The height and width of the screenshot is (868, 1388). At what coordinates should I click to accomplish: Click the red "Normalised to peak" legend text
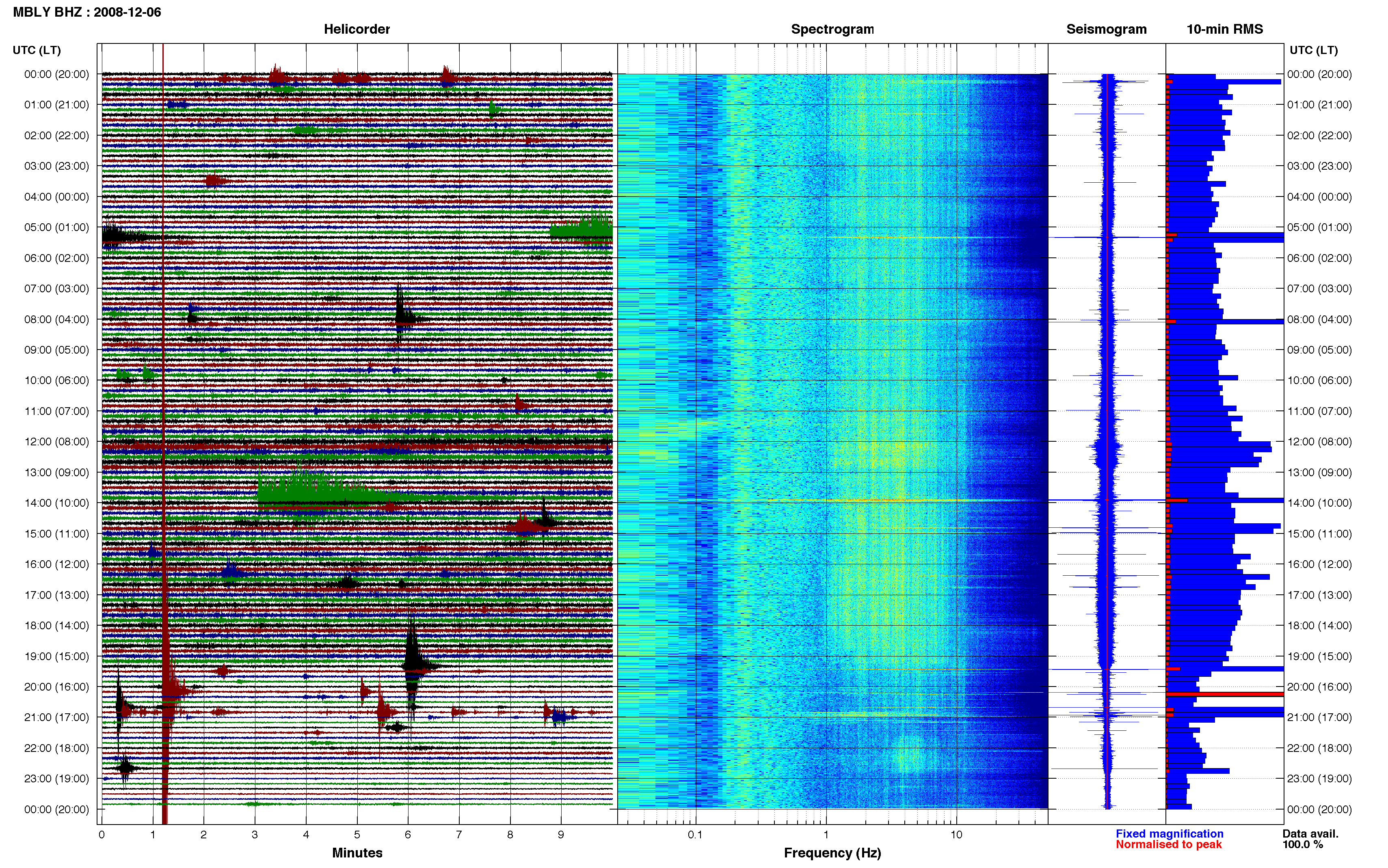pos(1169,844)
